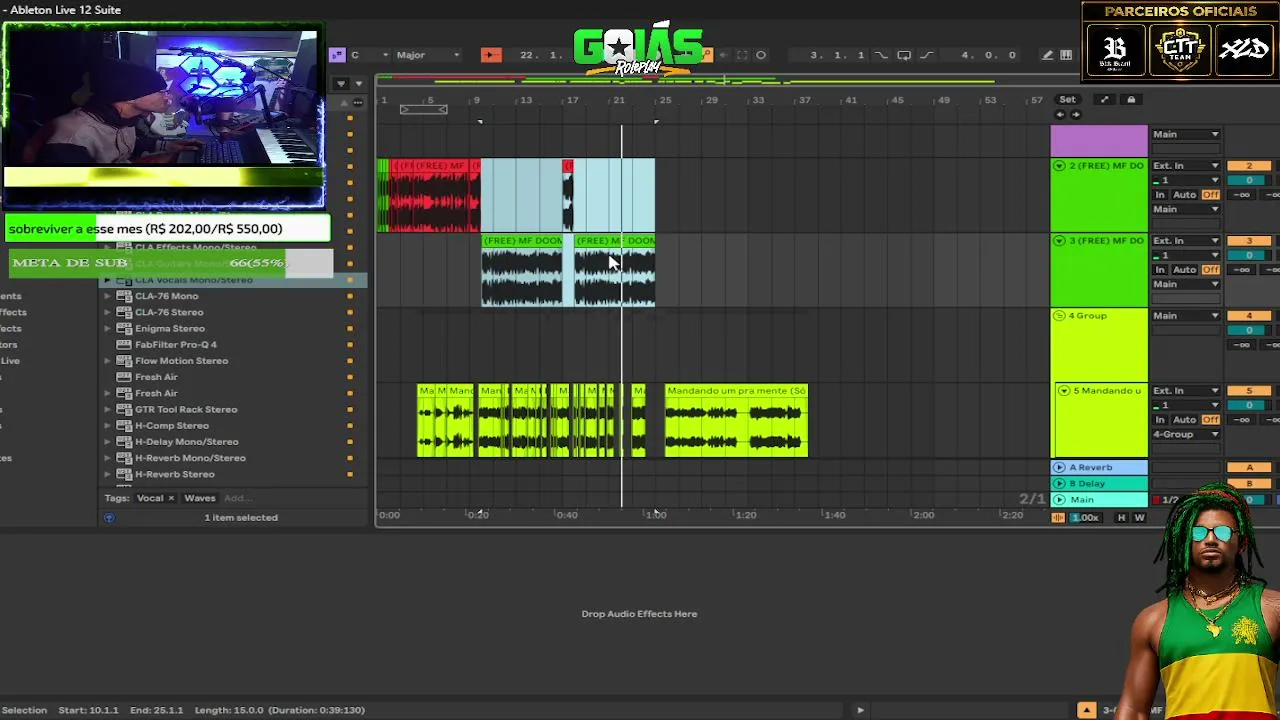
Task: Expand the CLA-76 Stereo browser entry
Action: [108, 312]
